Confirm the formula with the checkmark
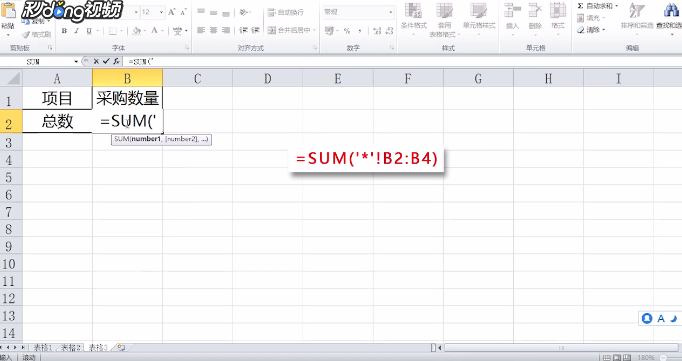This screenshot has height=361, width=682. [106, 62]
